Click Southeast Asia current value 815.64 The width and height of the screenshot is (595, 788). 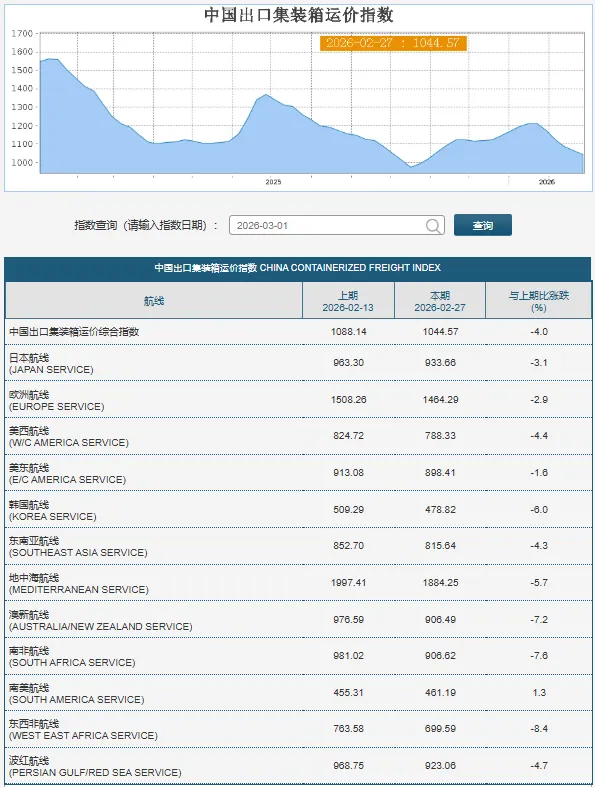point(440,546)
